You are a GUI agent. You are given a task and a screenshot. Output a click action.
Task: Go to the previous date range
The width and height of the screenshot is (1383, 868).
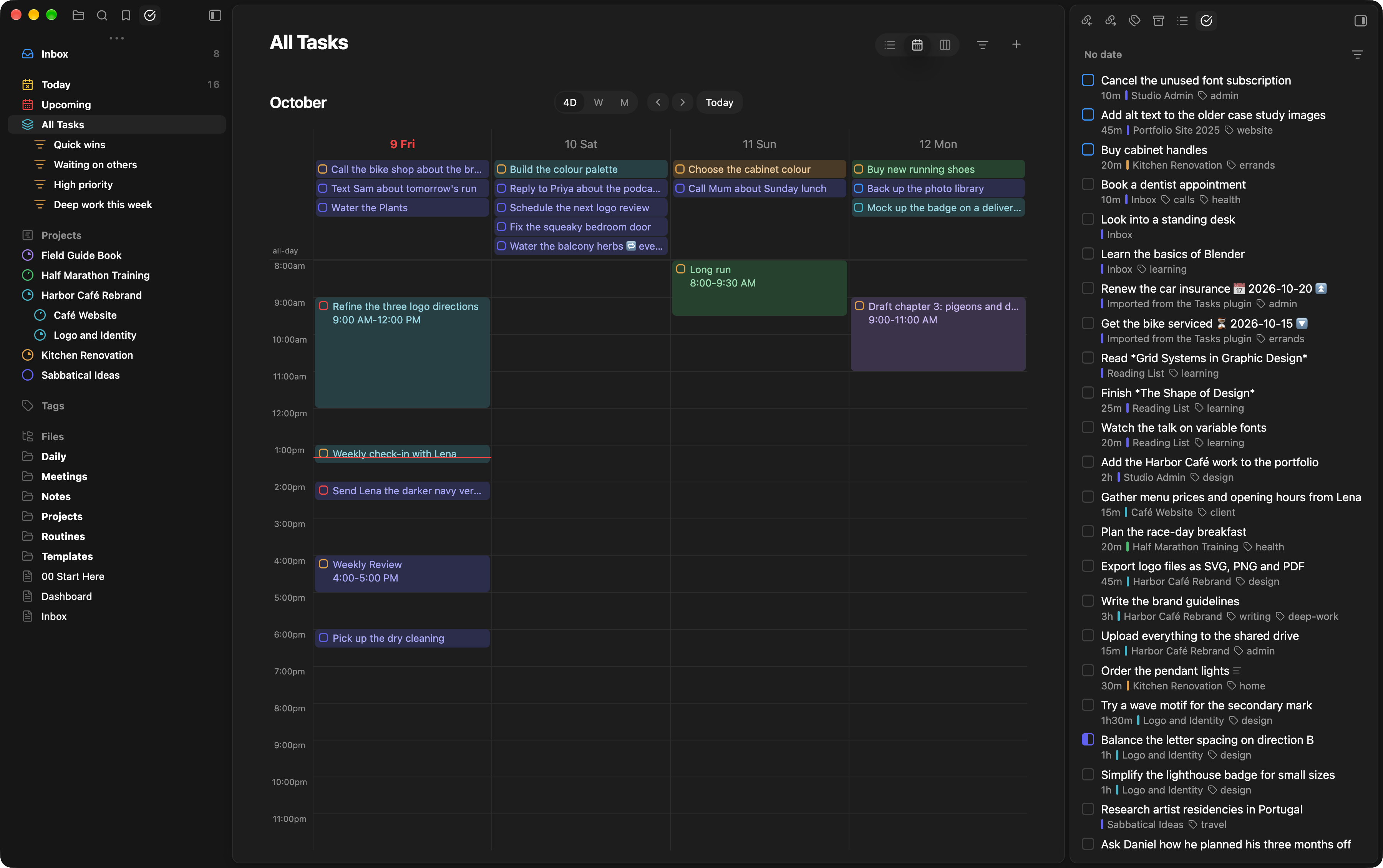point(658,102)
